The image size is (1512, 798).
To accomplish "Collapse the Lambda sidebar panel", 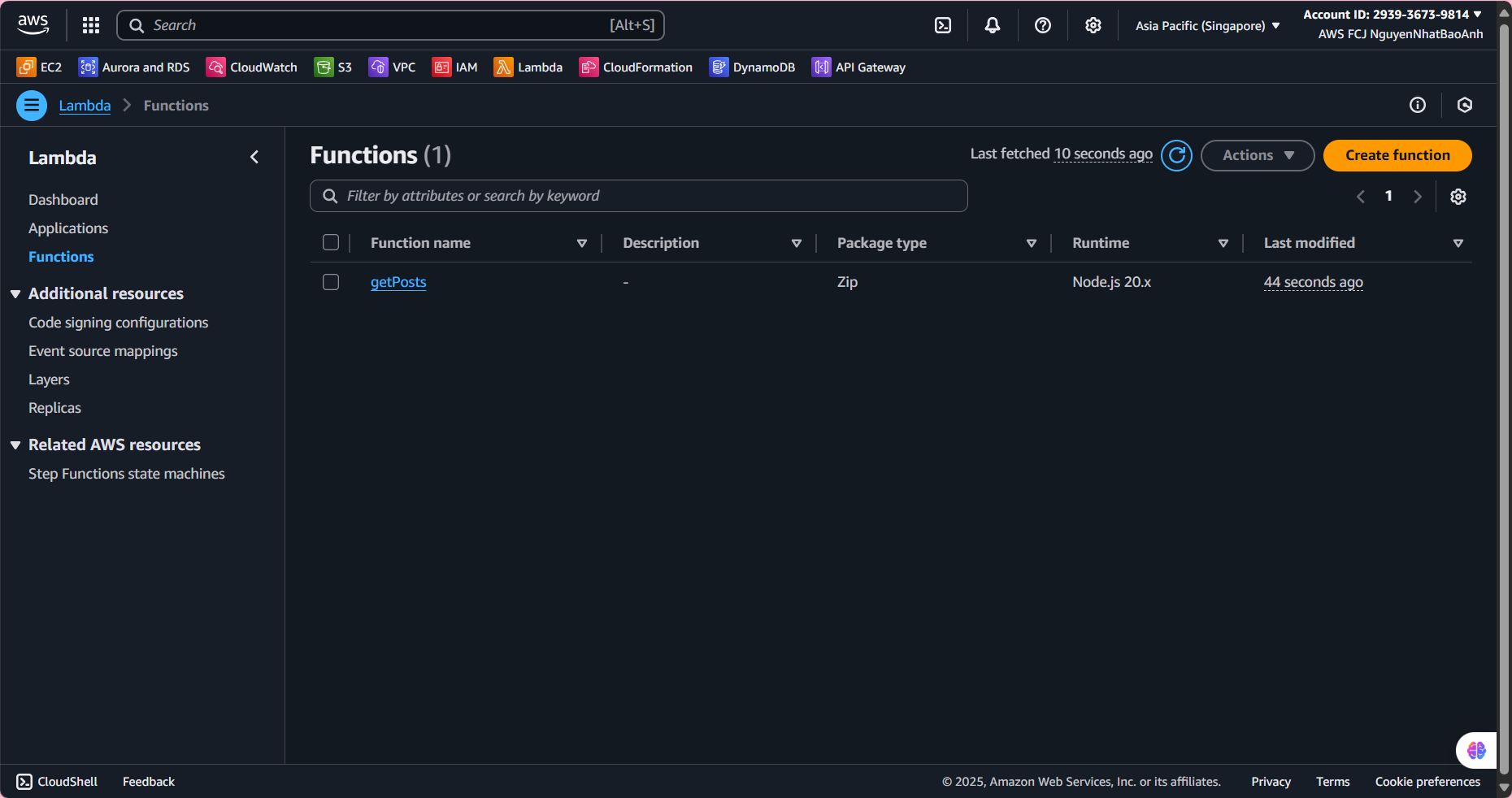I will pyautogui.click(x=254, y=158).
